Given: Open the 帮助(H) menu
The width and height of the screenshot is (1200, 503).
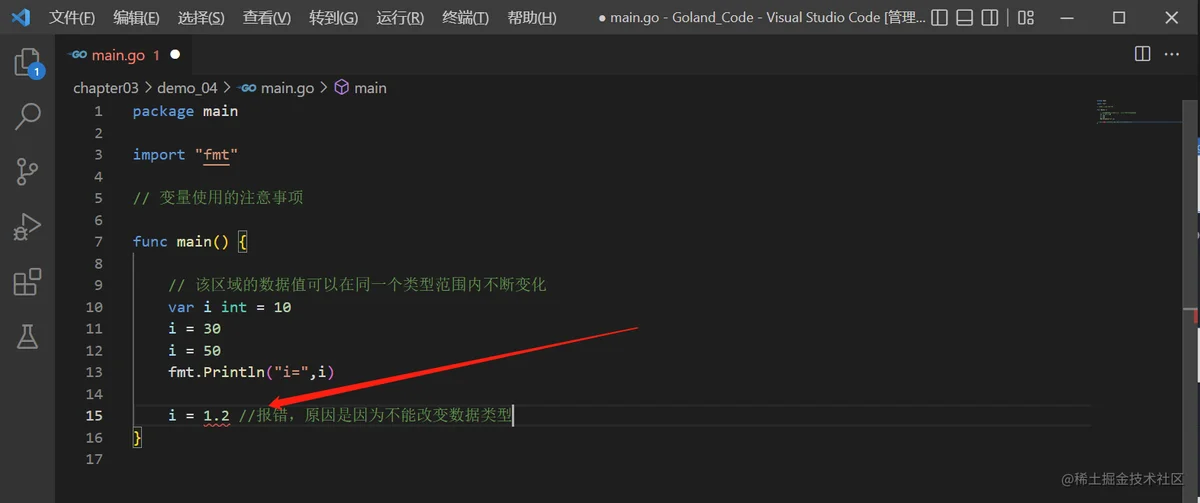Looking at the screenshot, I should point(532,18).
